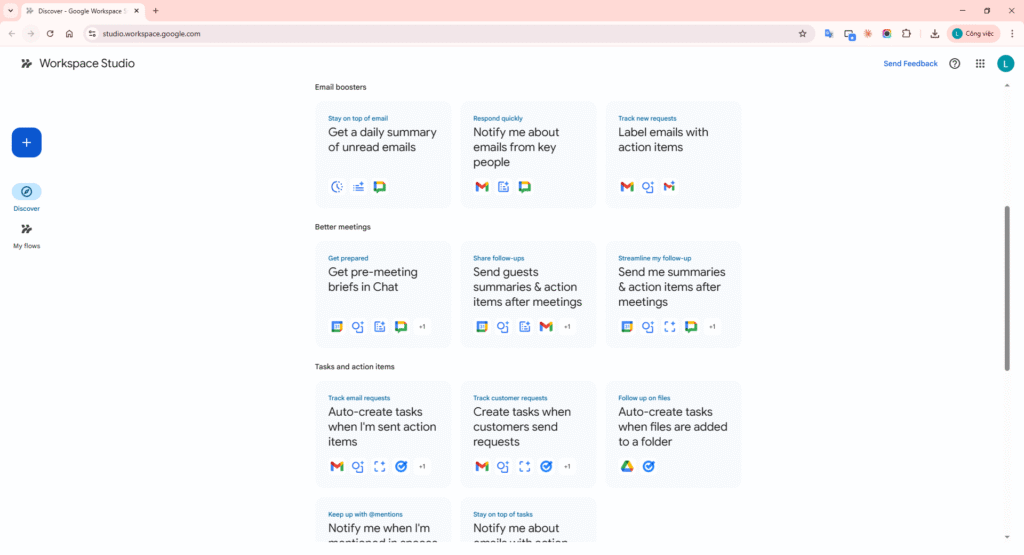Open the My flows sidebar icon
This screenshot has width=1024, height=555.
[26, 230]
